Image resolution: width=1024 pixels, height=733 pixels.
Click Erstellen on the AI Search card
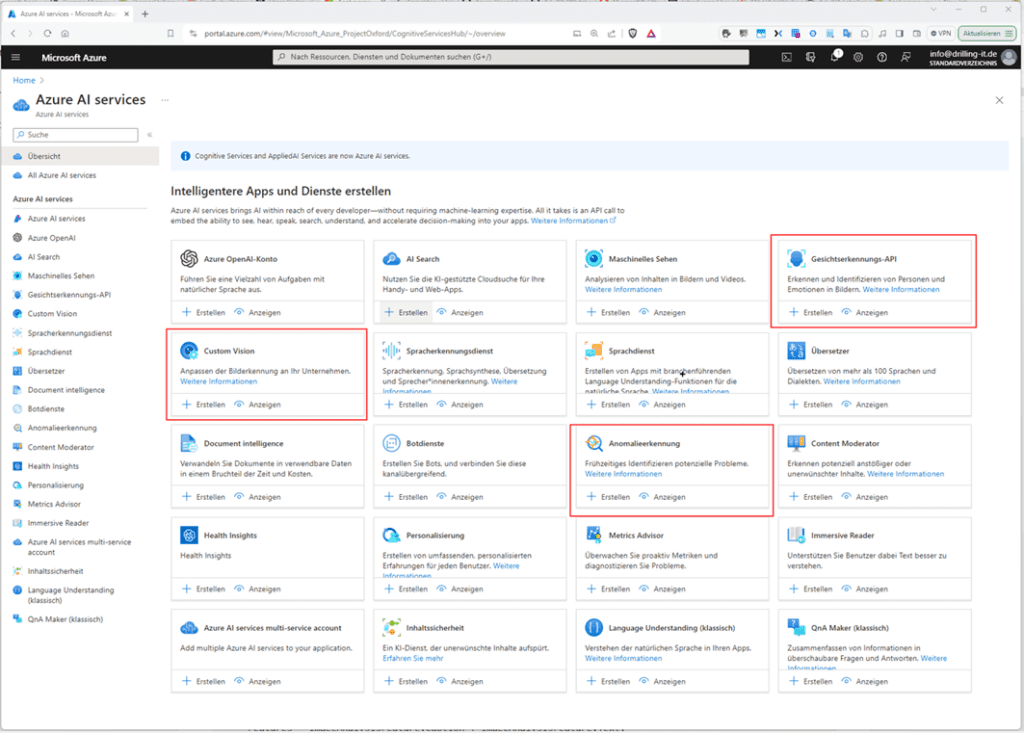coord(406,312)
